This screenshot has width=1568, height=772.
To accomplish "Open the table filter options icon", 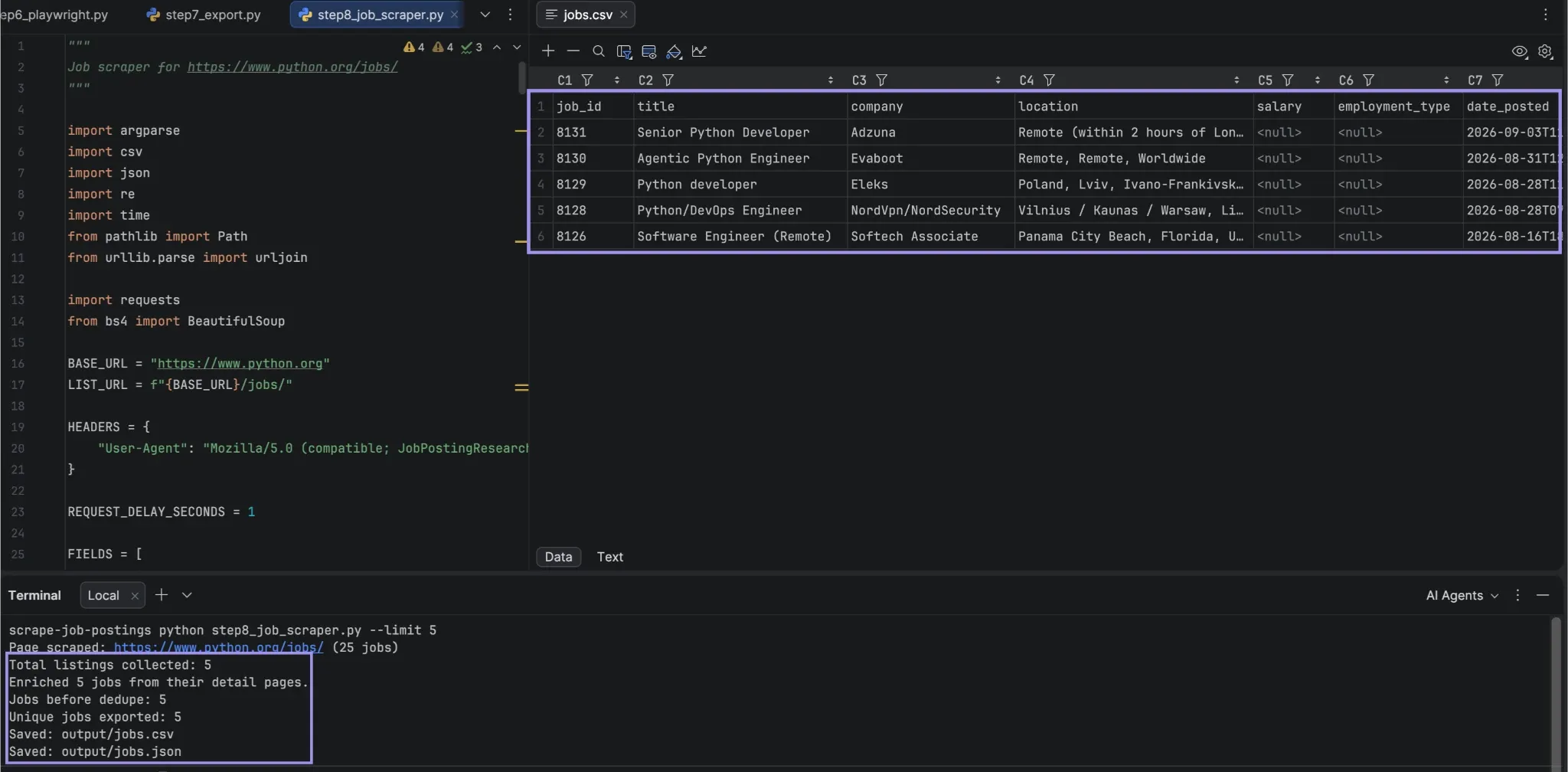I will pyautogui.click(x=624, y=51).
